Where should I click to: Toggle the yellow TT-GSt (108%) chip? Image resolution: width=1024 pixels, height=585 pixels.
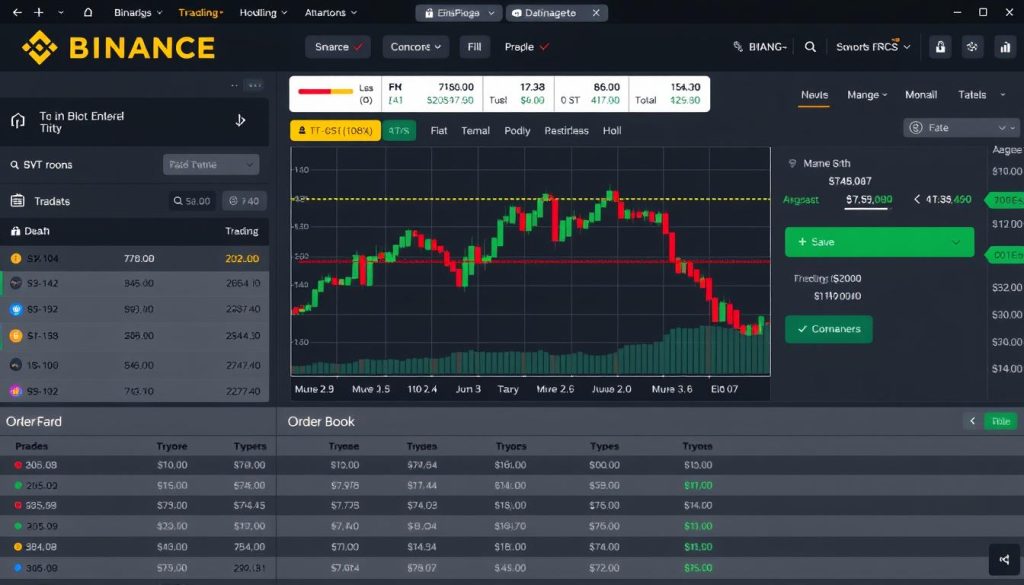[335, 131]
